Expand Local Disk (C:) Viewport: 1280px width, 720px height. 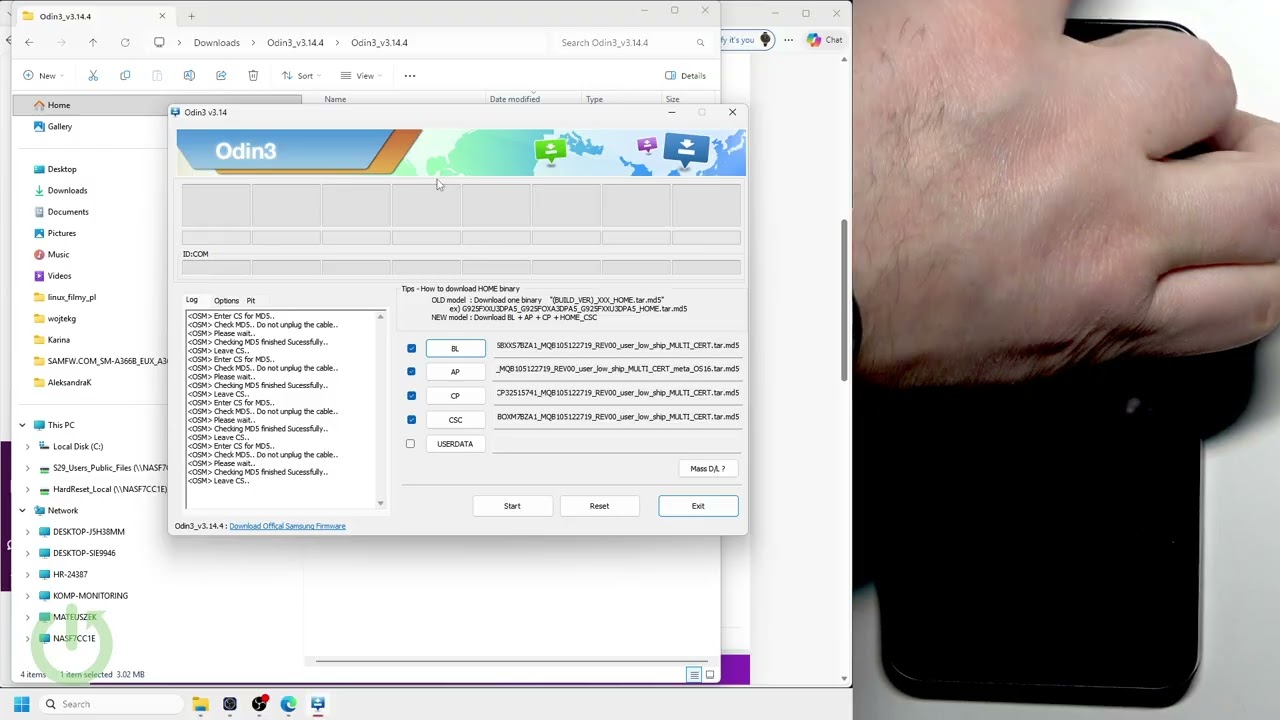(x=27, y=447)
